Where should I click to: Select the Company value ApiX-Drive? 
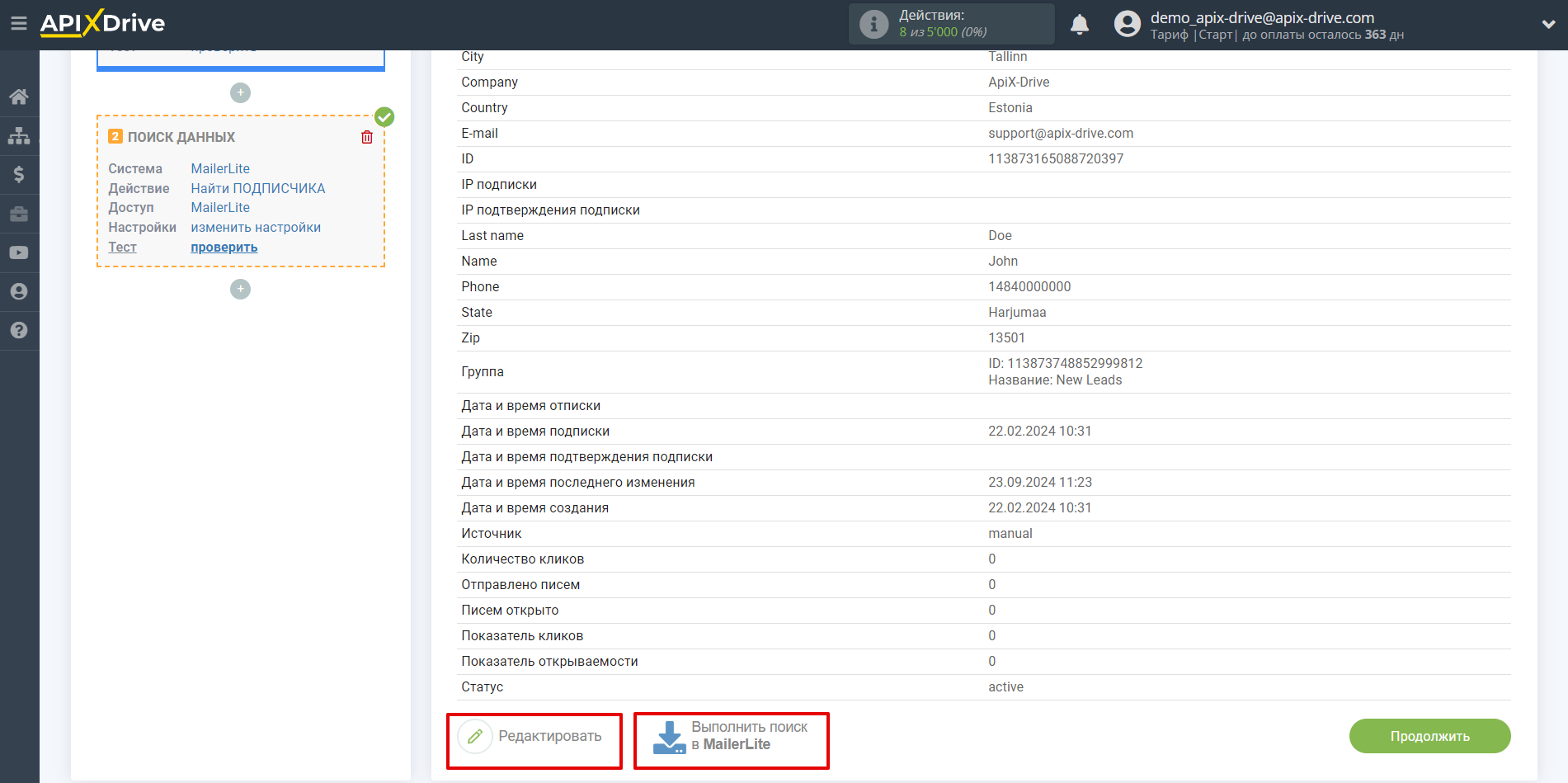pos(1019,83)
